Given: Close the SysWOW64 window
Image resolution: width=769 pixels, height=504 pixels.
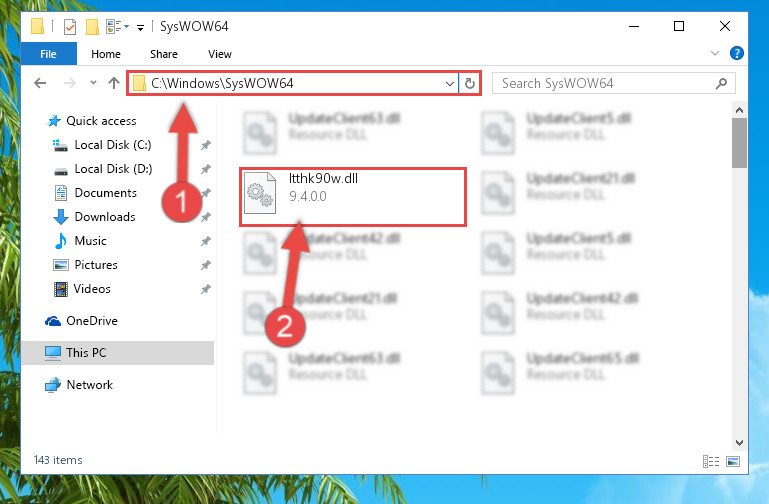Looking at the screenshot, I should (725, 26).
